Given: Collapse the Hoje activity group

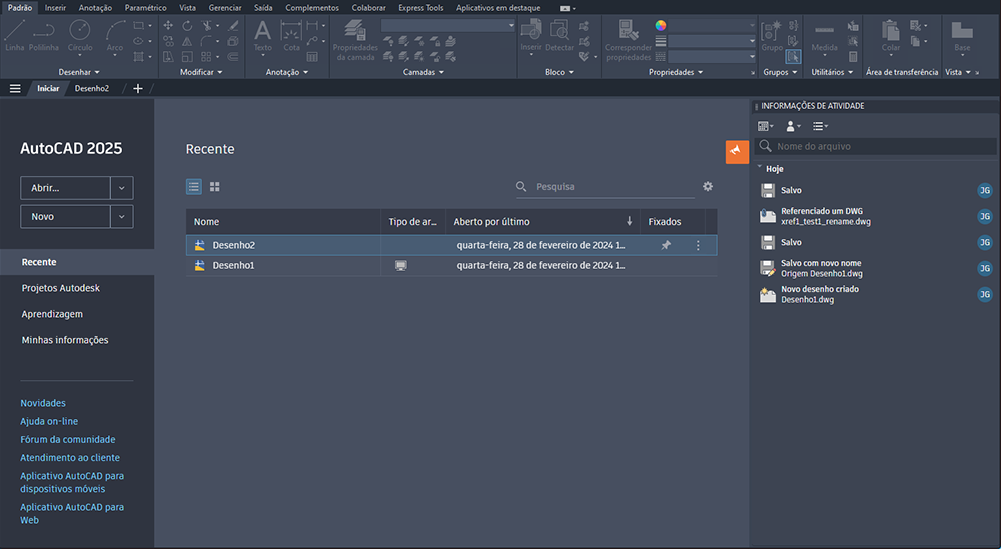Looking at the screenshot, I should [760, 167].
